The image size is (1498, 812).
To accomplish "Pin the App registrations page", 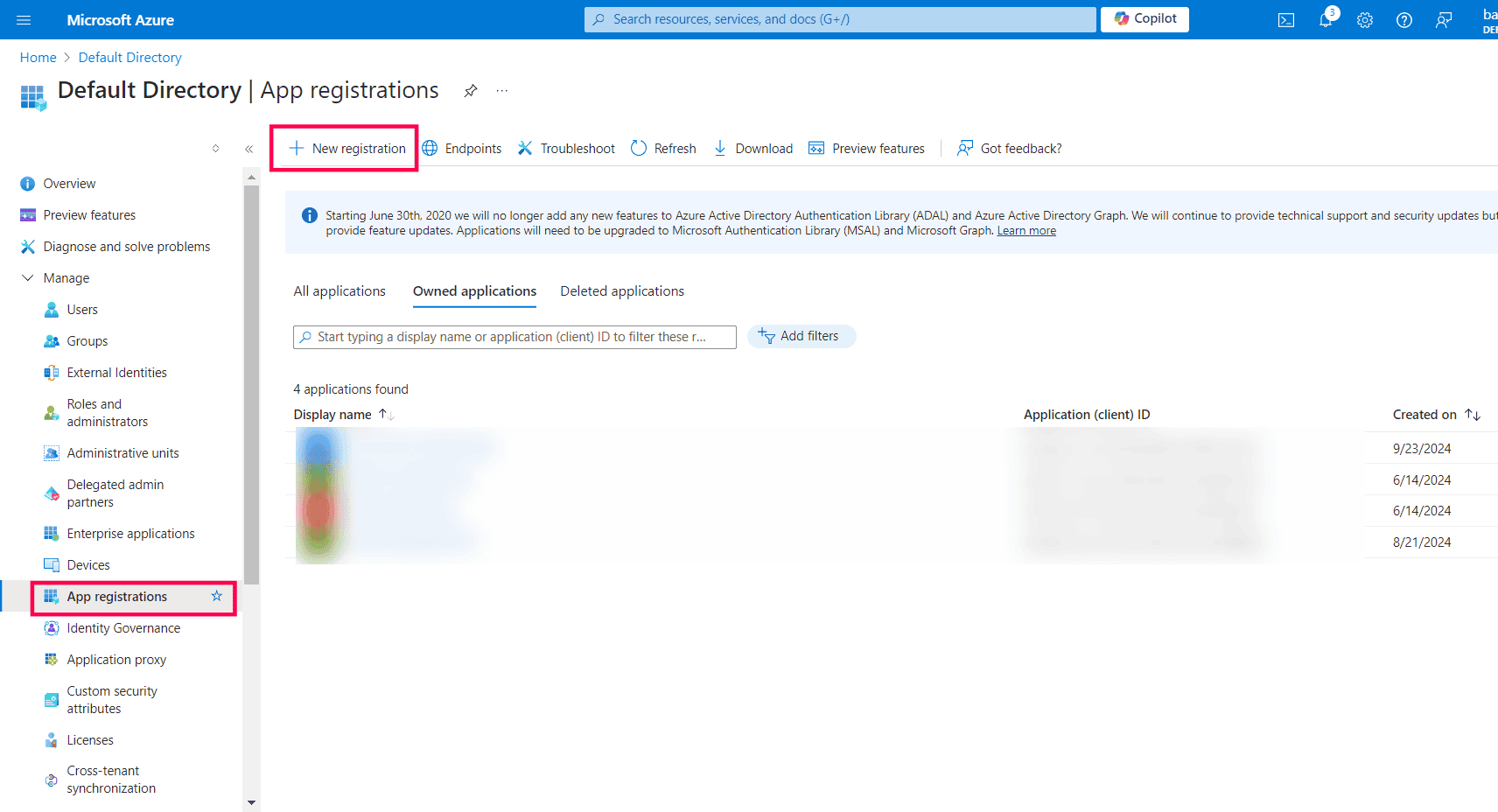I will [x=470, y=90].
